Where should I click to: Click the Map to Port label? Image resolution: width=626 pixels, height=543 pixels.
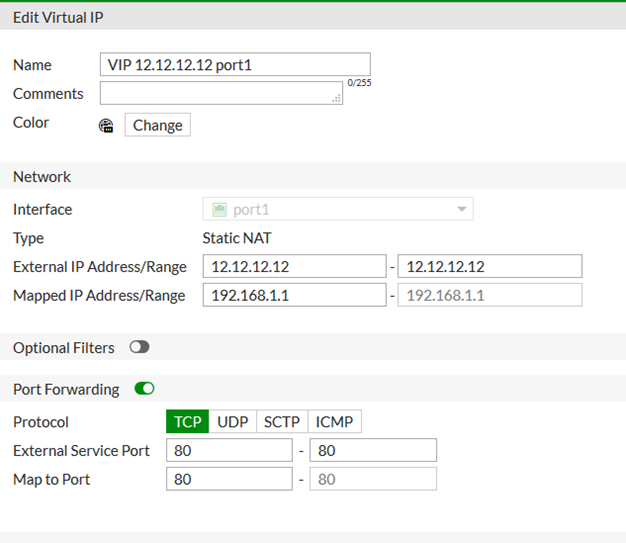pyautogui.click(x=52, y=480)
